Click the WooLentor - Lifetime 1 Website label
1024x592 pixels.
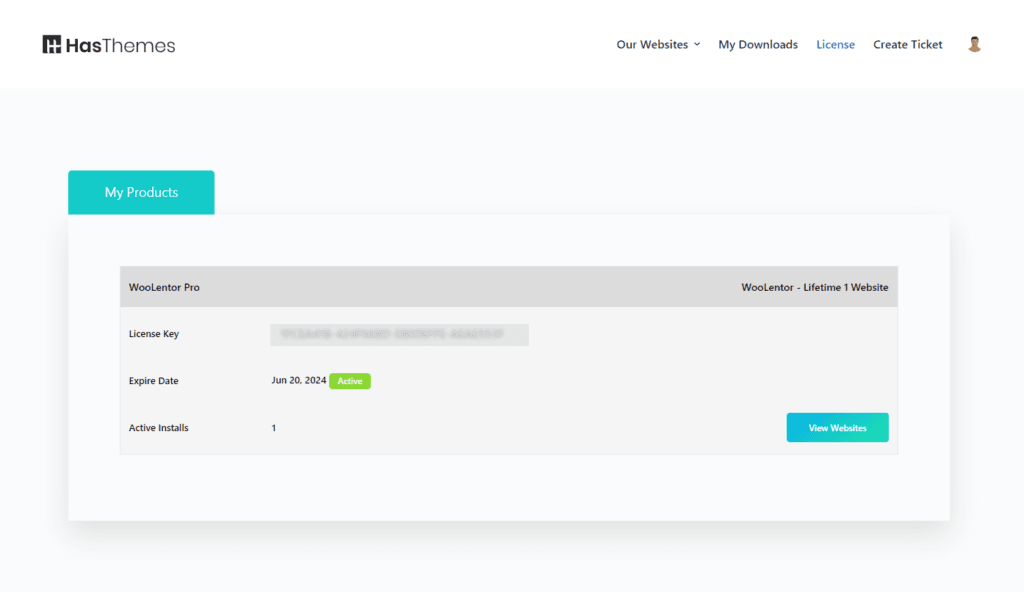tap(814, 287)
